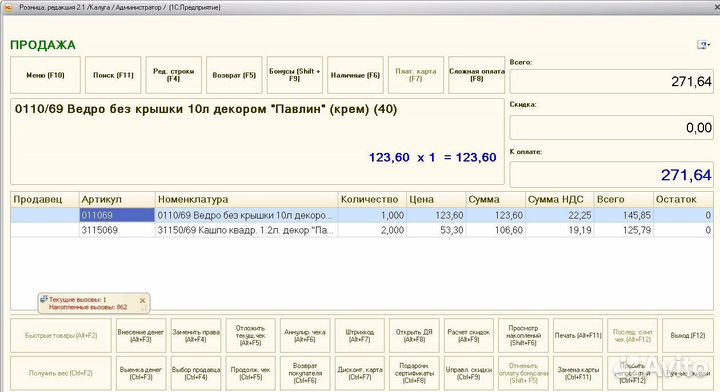The width and height of the screenshot is (720, 392).
Task: Click the К оплате field
Action: [612, 174]
